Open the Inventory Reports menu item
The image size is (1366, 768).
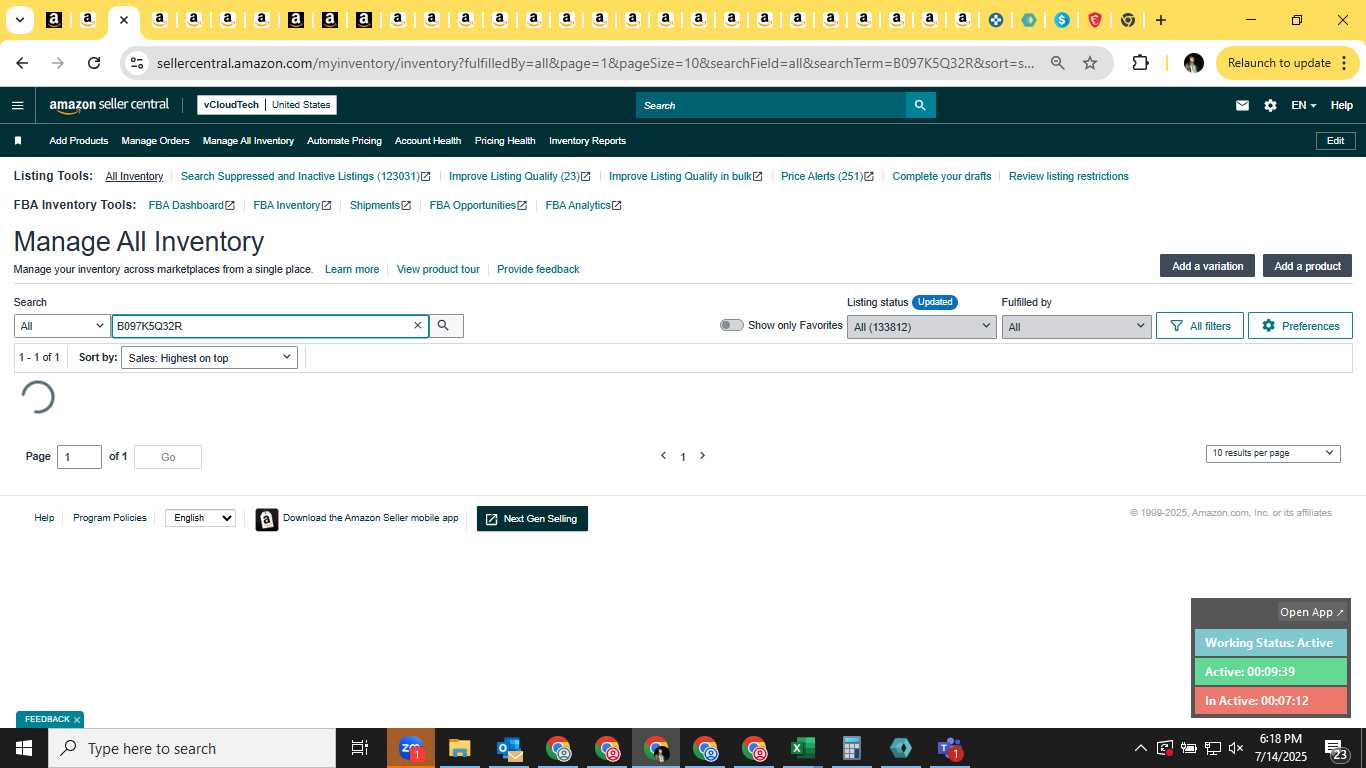click(x=587, y=141)
